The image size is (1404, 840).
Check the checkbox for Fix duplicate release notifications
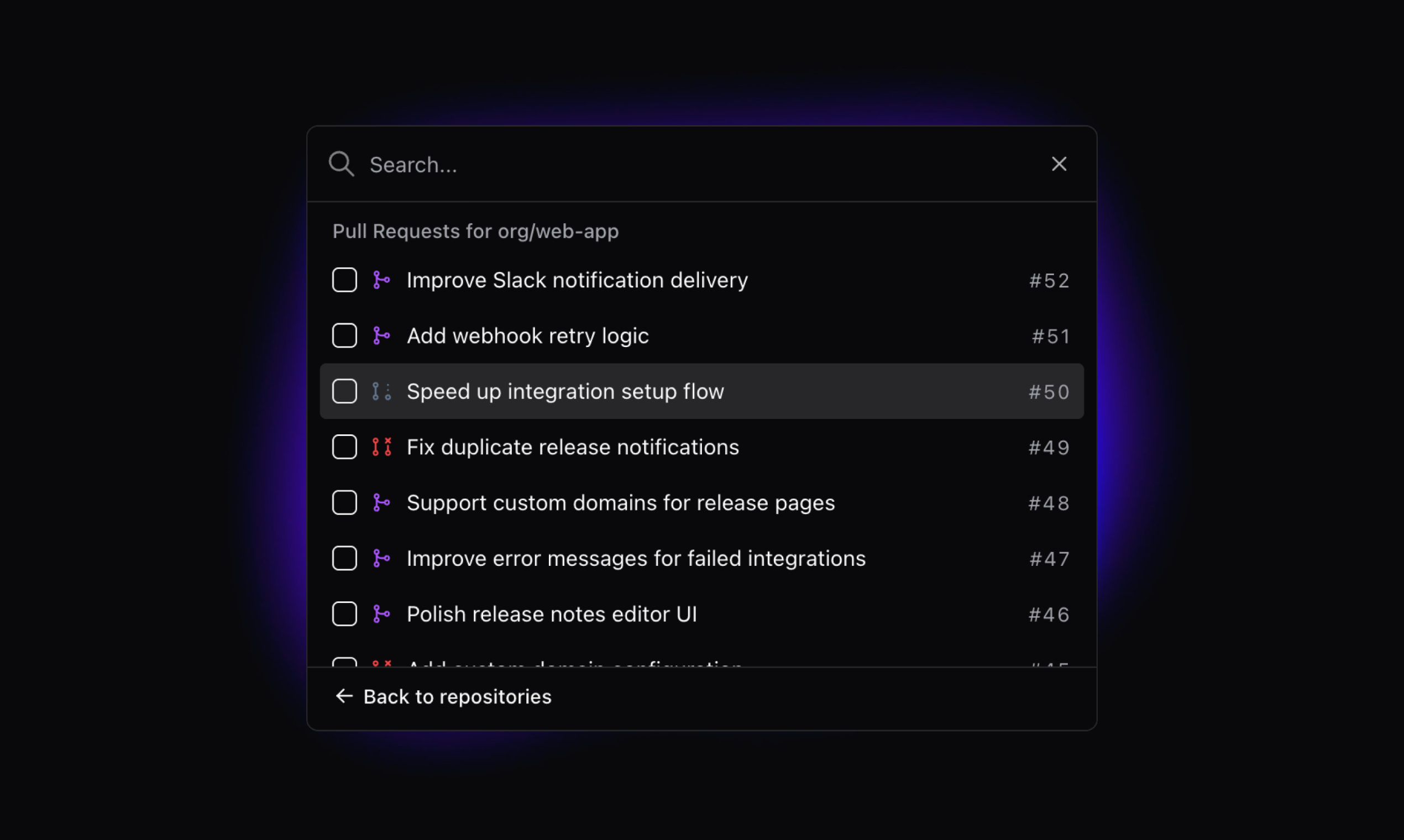(344, 447)
